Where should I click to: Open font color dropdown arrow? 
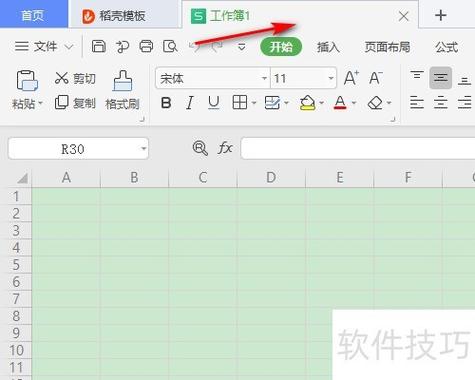pos(354,103)
